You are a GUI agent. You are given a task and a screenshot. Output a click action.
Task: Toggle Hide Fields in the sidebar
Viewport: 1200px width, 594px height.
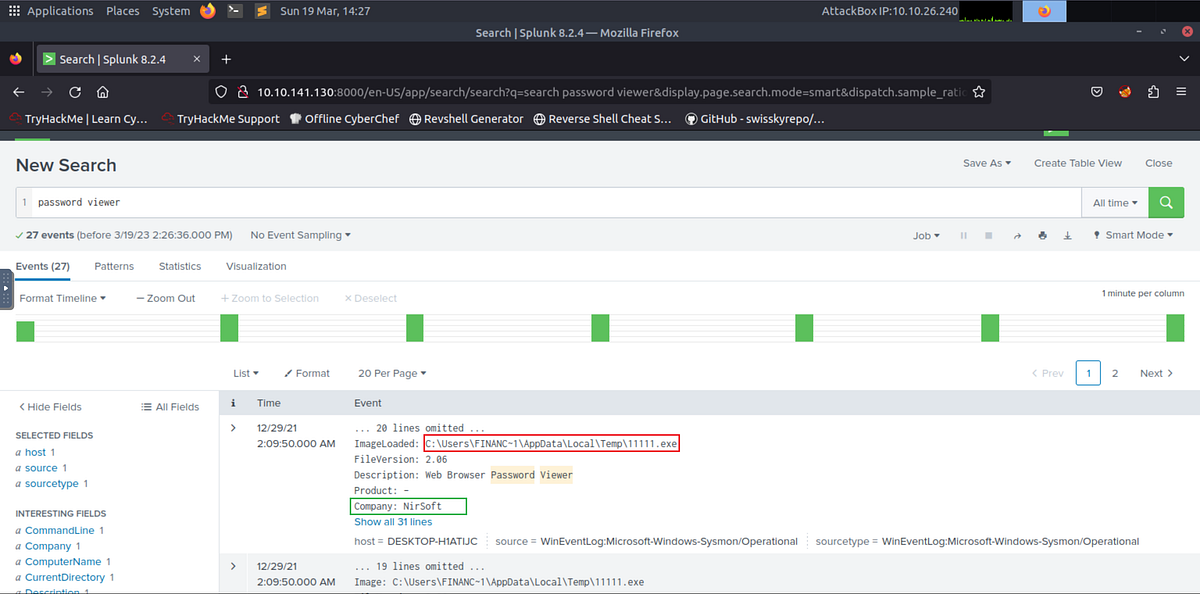[x=49, y=406]
